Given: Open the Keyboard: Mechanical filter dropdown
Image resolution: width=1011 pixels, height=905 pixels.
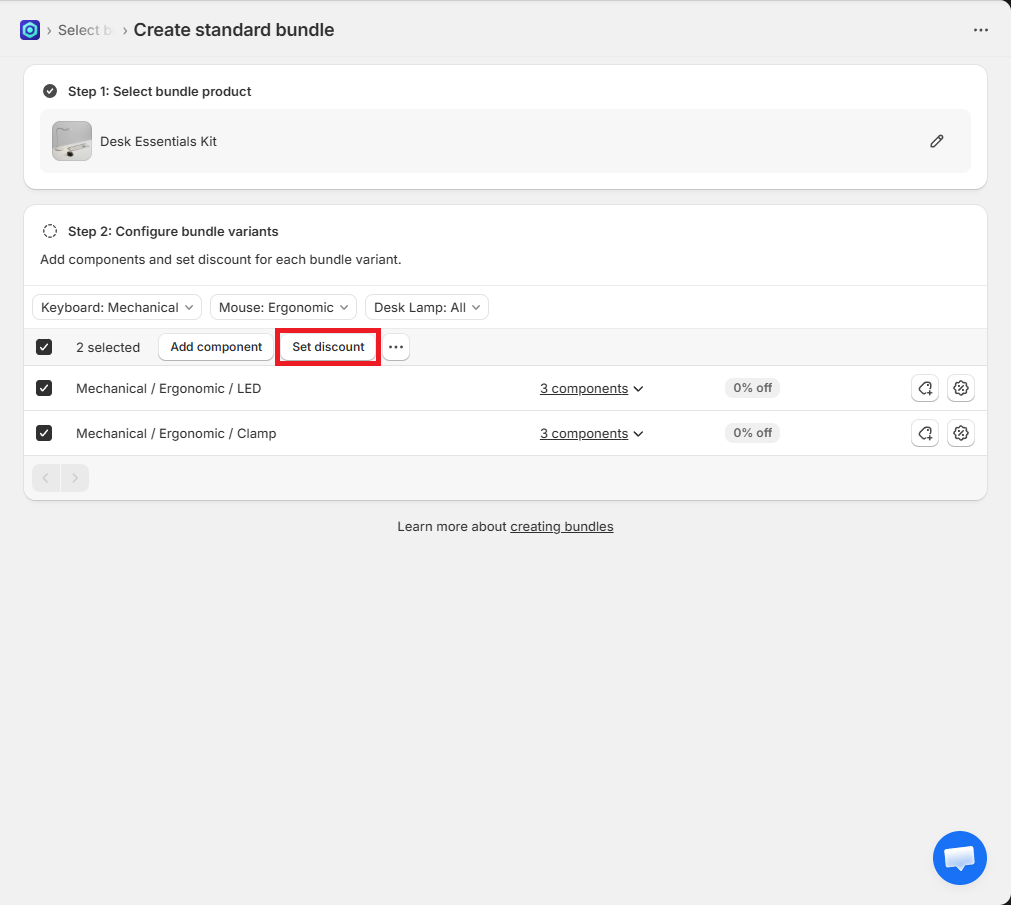Looking at the screenshot, I should pos(117,307).
